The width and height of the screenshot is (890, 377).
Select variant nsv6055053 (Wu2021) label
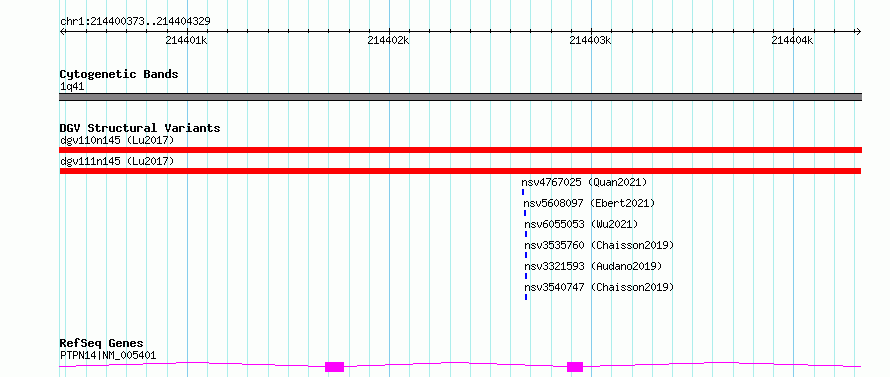581,224
